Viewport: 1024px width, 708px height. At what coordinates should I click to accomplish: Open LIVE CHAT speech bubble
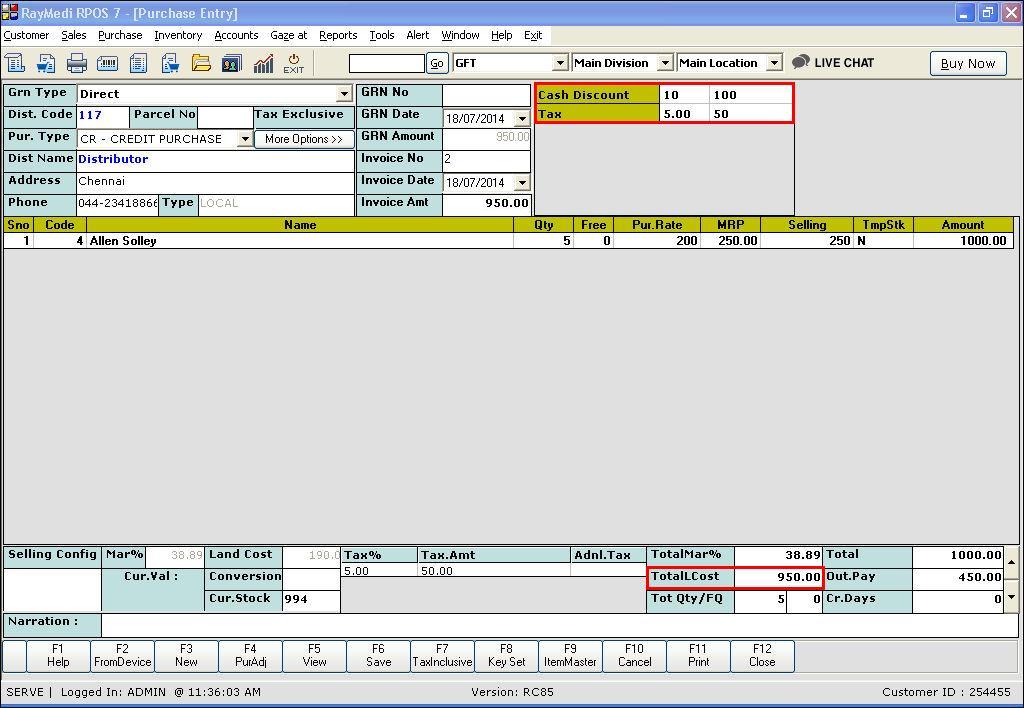click(801, 62)
